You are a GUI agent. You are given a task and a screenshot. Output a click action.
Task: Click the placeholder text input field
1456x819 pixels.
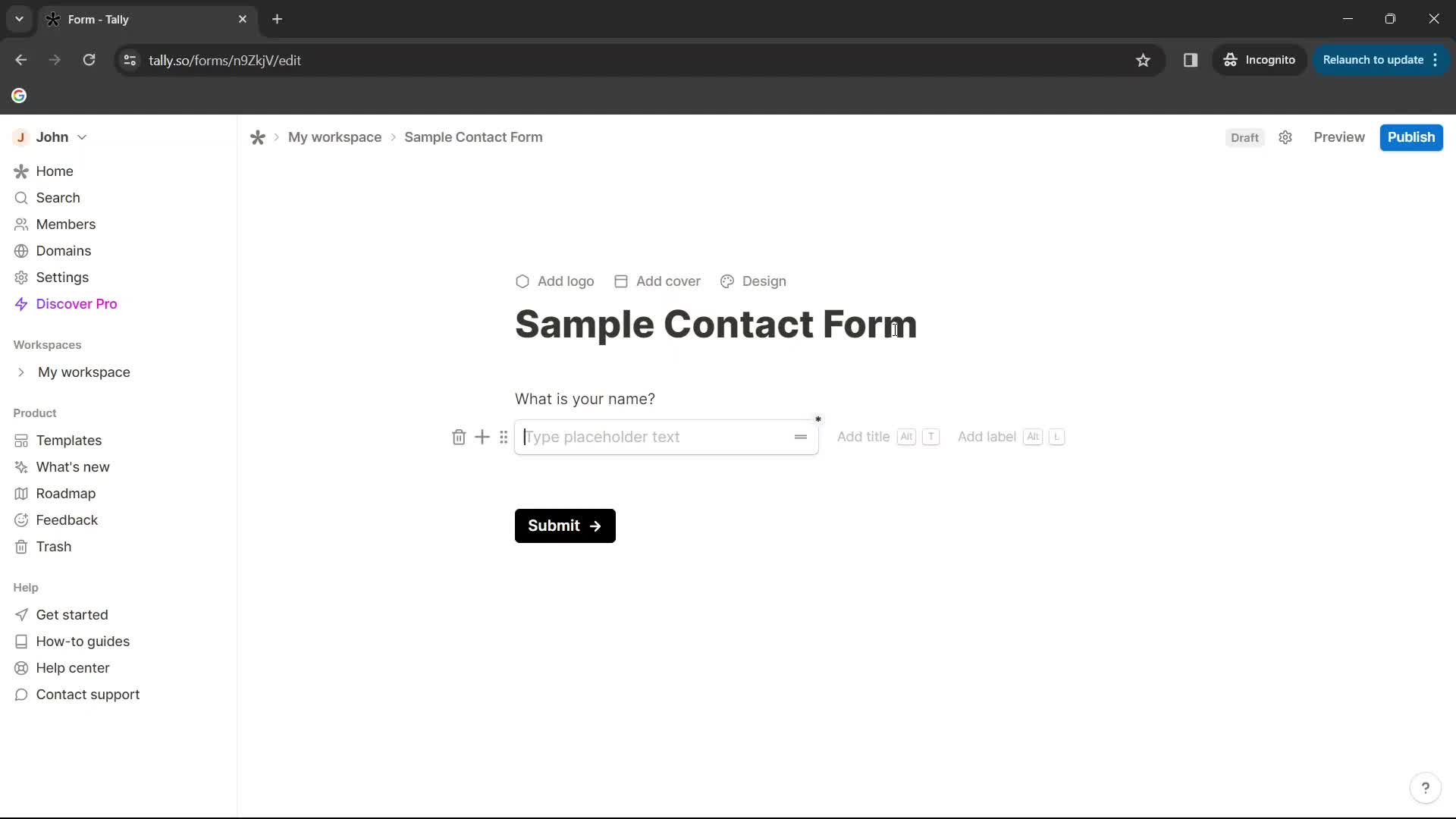point(665,436)
